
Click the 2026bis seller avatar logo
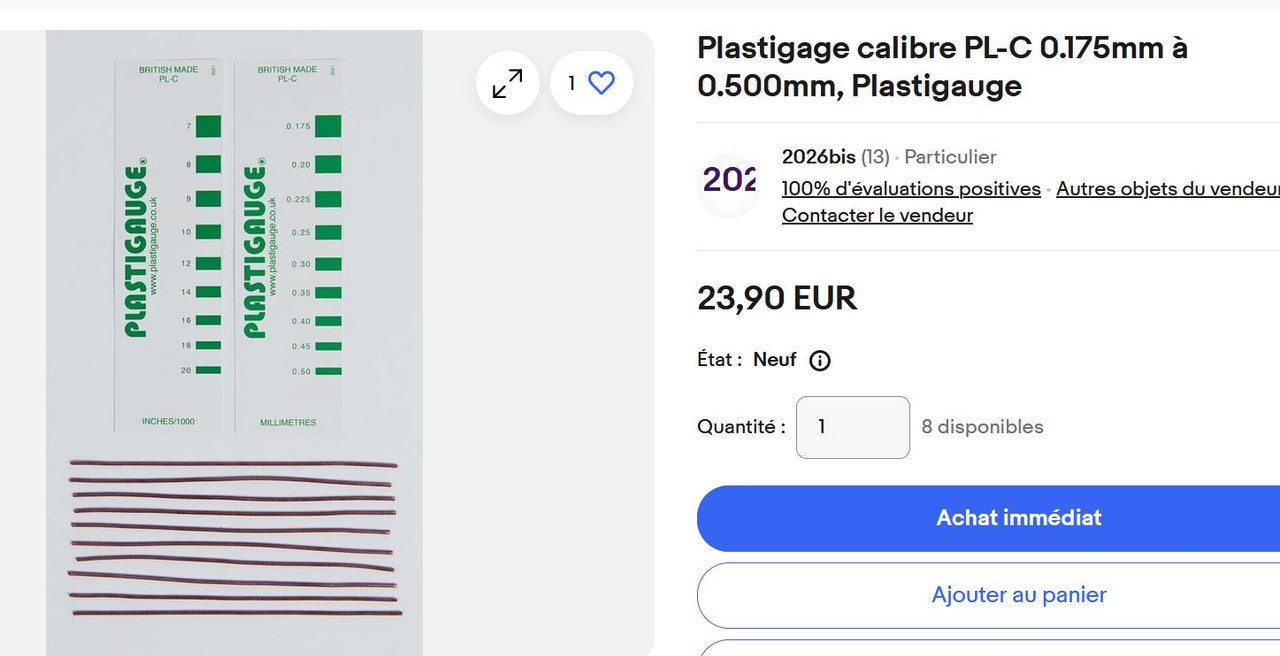coord(729,185)
